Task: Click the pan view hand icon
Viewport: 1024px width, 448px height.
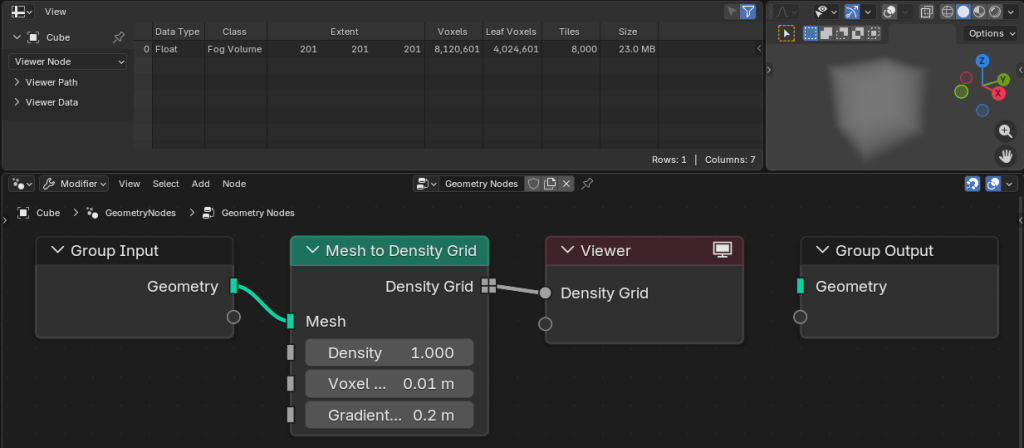Action: click(1007, 156)
